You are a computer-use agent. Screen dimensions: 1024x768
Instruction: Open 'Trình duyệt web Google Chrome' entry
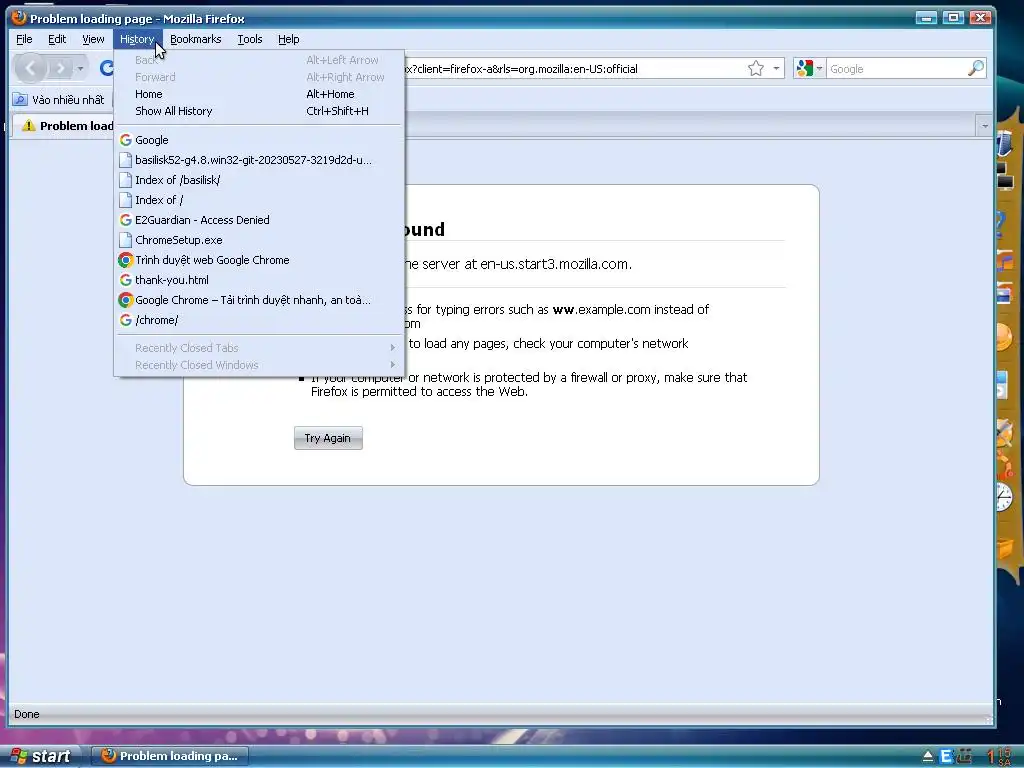[x=259, y=260]
